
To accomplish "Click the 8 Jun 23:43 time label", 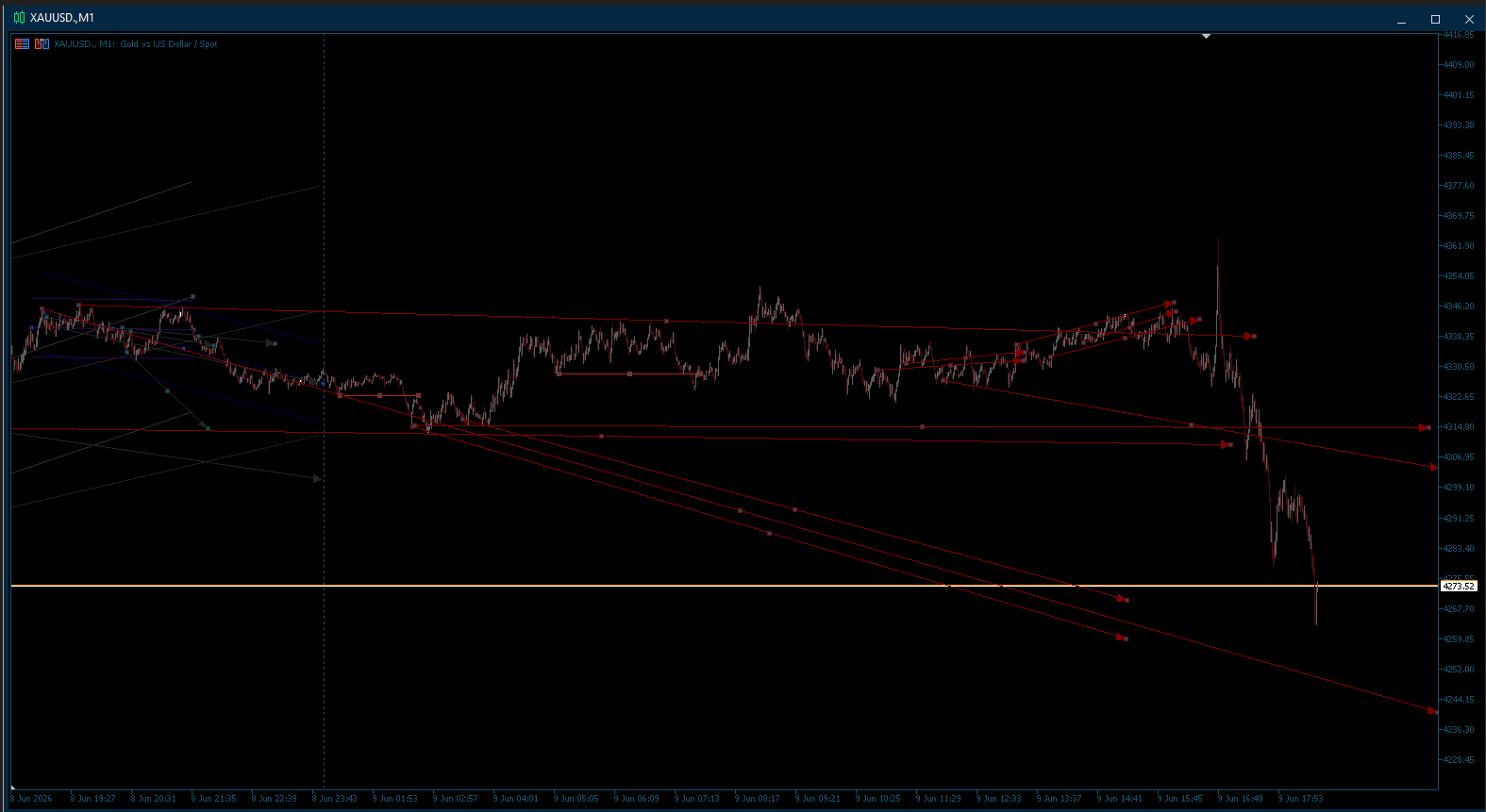I will (334, 799).
